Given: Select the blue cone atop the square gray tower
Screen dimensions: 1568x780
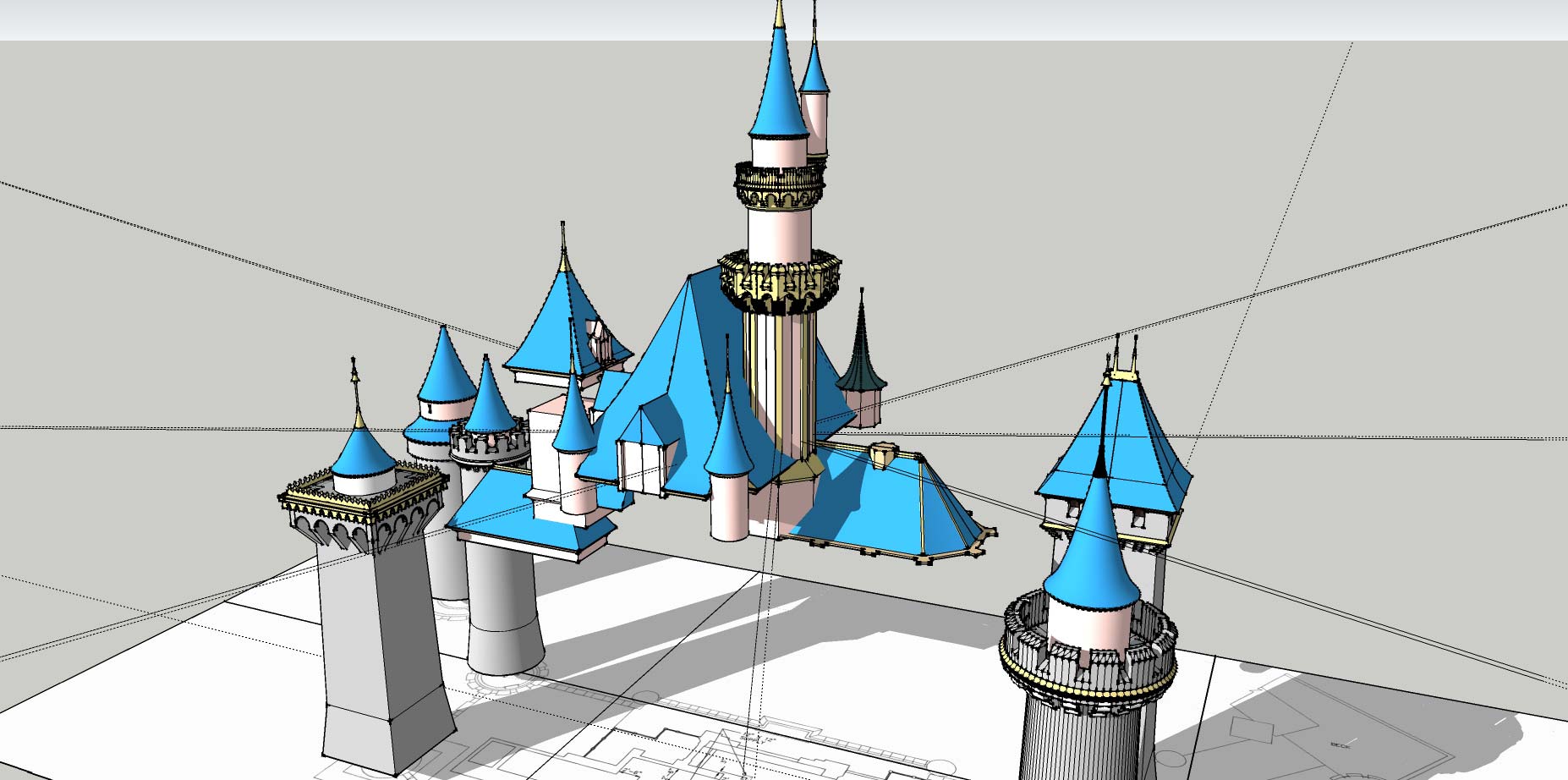Looking at the screenshot, I should tap(362, 453).
